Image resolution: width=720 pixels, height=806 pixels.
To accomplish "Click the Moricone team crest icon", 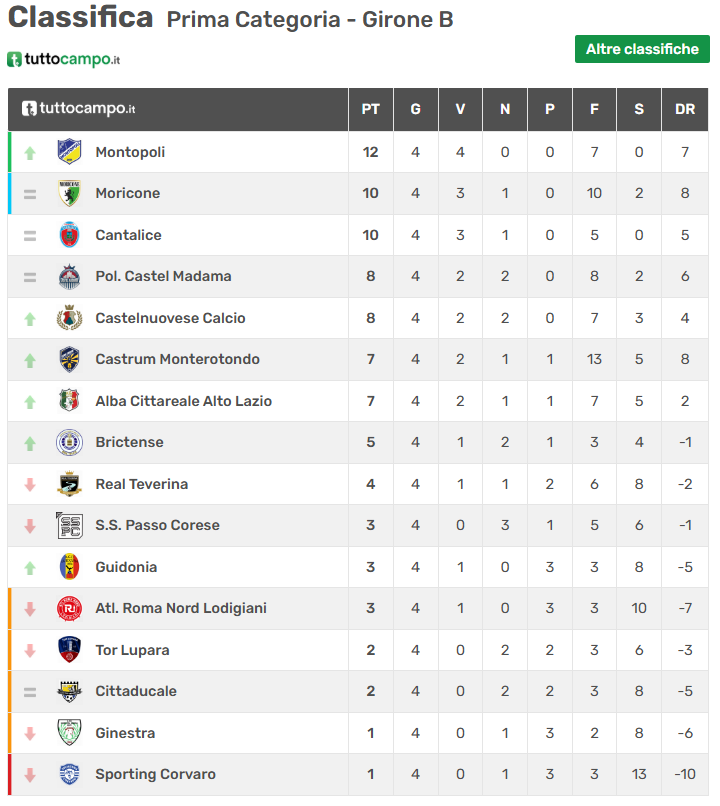I will click(x=68, y=193).
